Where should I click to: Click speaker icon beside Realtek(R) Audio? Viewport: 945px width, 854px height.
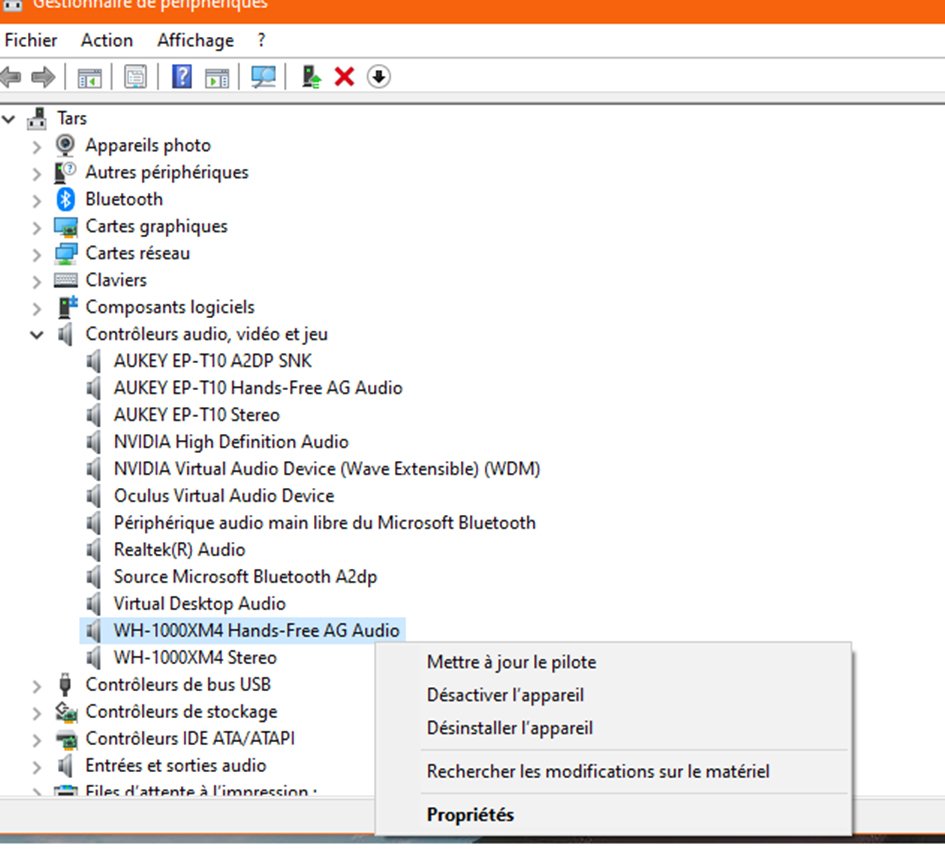point(93,550)
